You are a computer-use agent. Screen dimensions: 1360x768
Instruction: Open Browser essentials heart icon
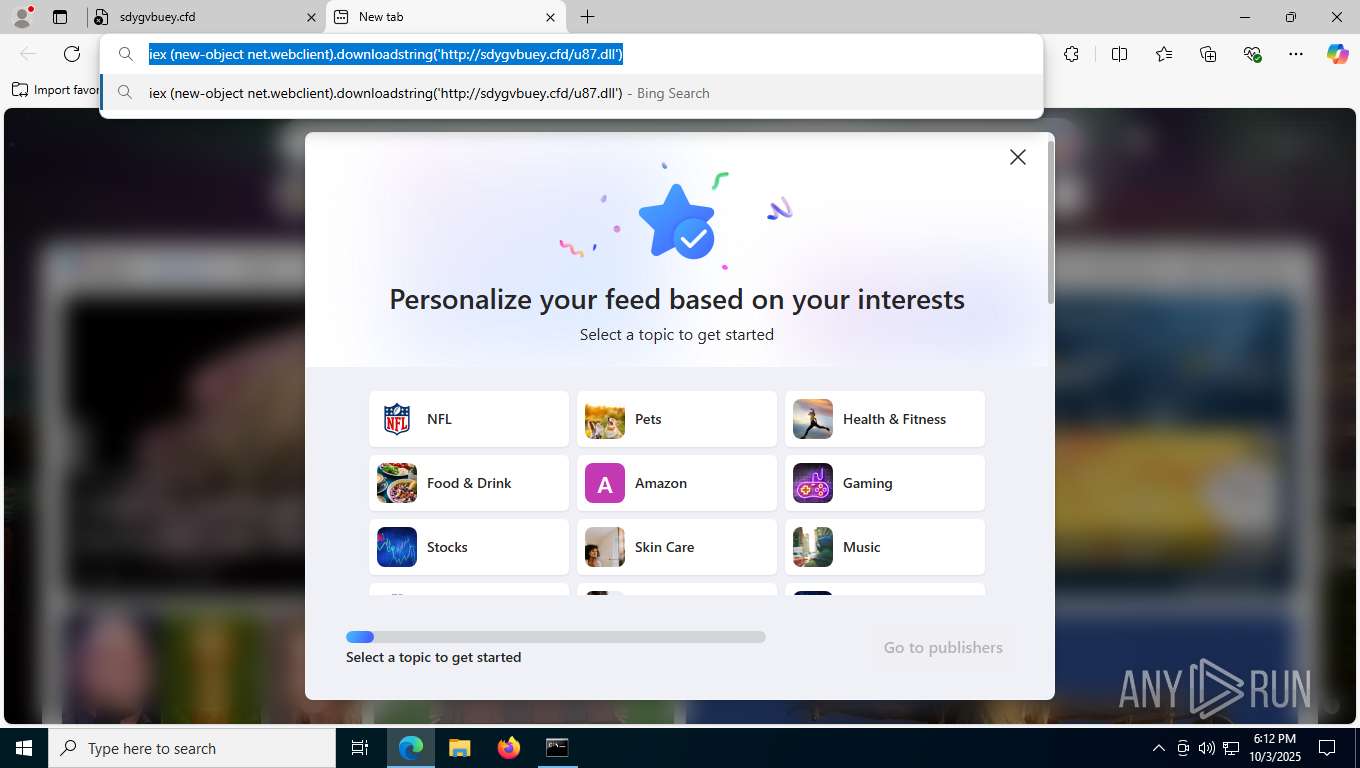tap(1252, 54)
